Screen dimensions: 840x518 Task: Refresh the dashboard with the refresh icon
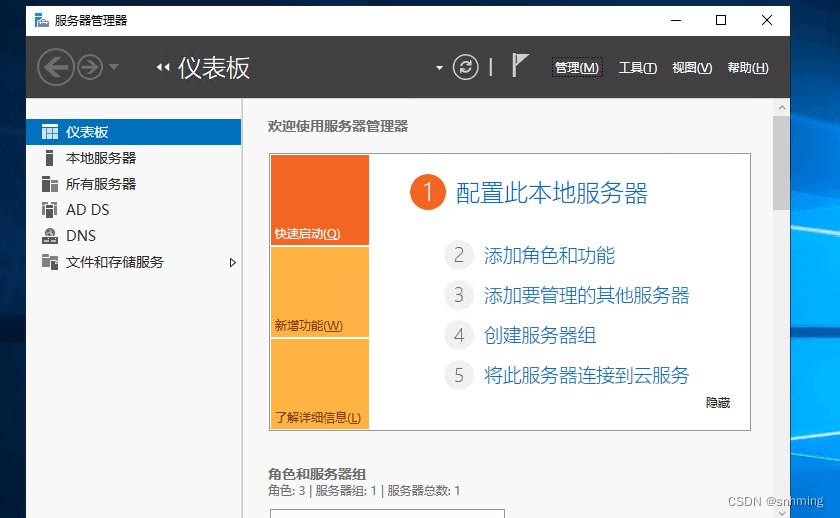tap(465, 67)
